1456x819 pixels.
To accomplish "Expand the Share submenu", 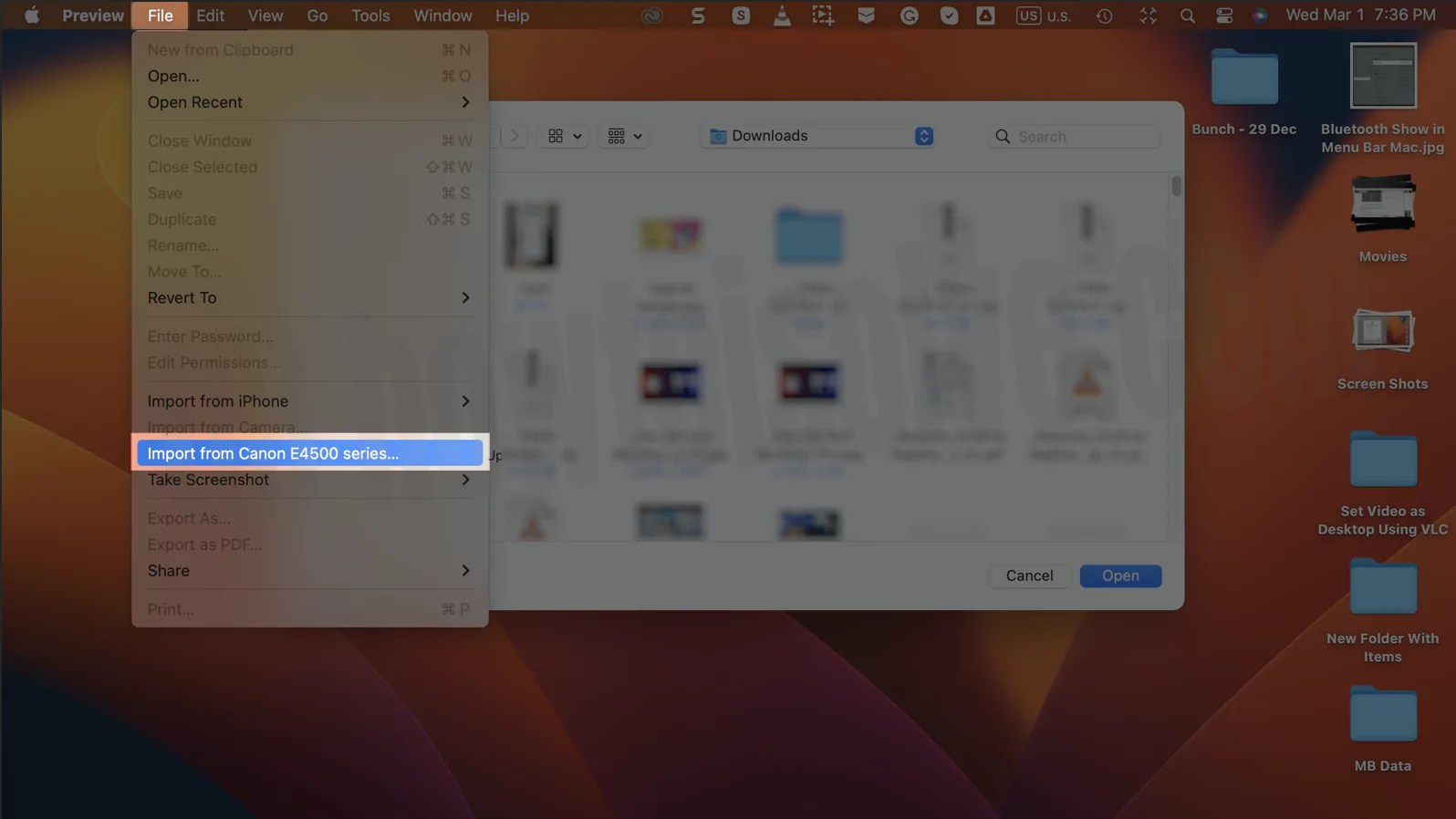I will [x=309, y=570].
